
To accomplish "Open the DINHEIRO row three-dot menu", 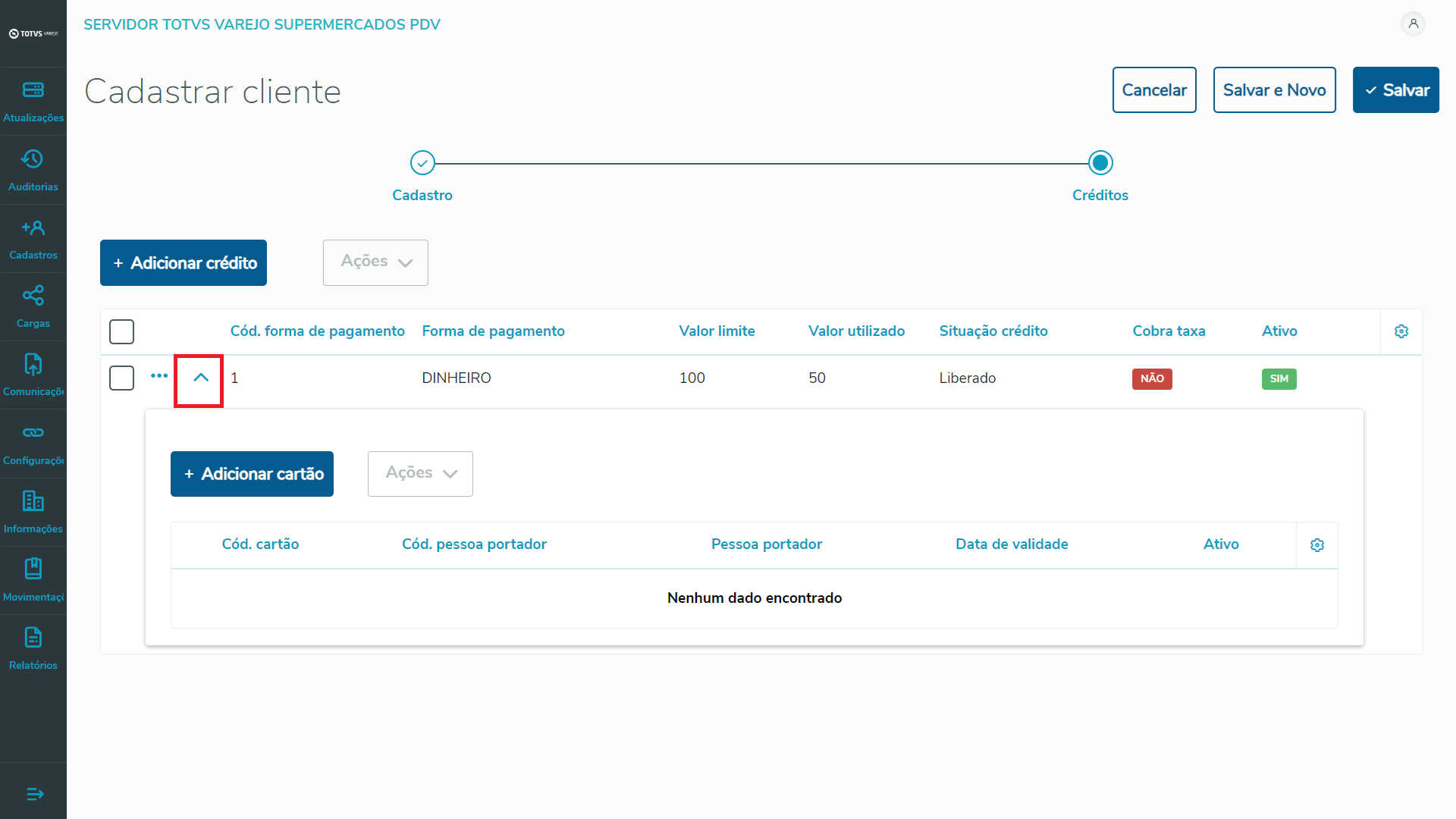I will tap(159, 376).
